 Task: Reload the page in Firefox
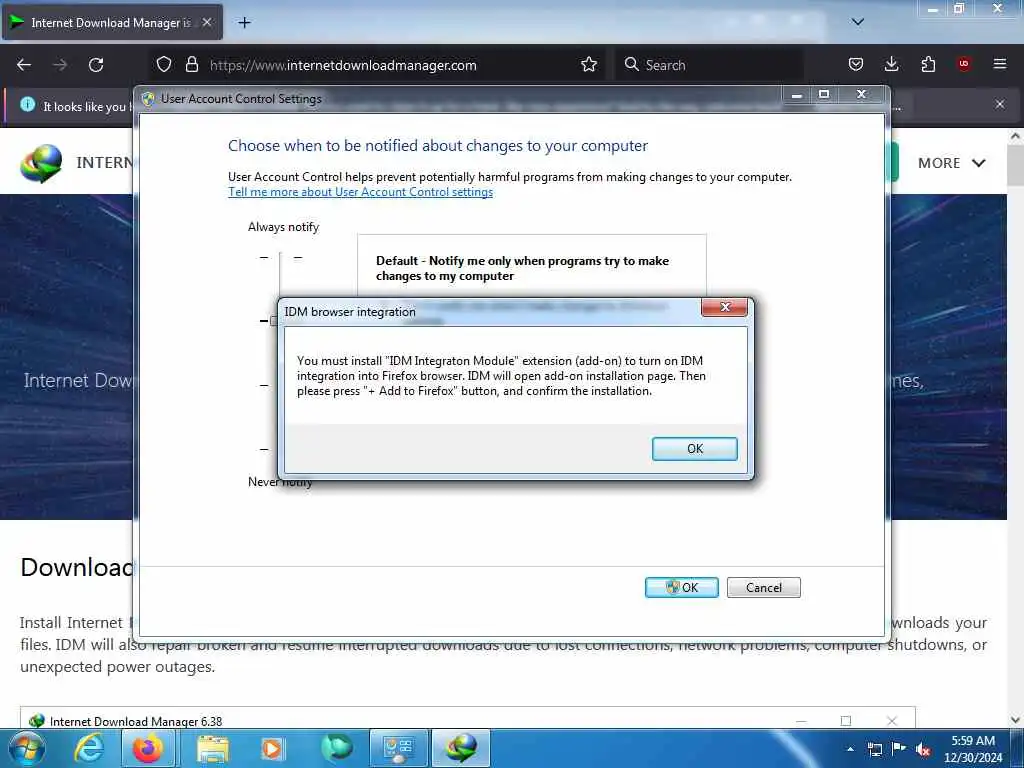click(x=96, y=65)
